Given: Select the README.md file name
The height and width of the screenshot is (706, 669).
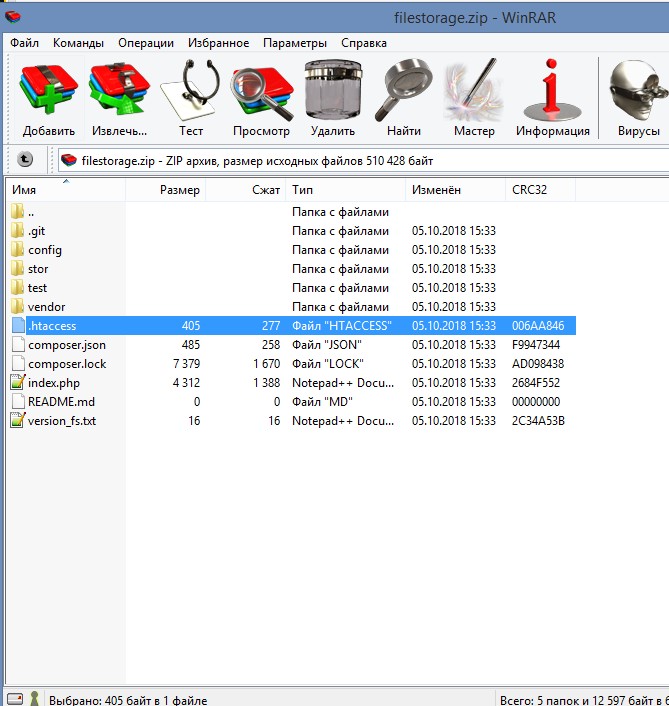Looking at the screenshot, I should tap(61, 402).
